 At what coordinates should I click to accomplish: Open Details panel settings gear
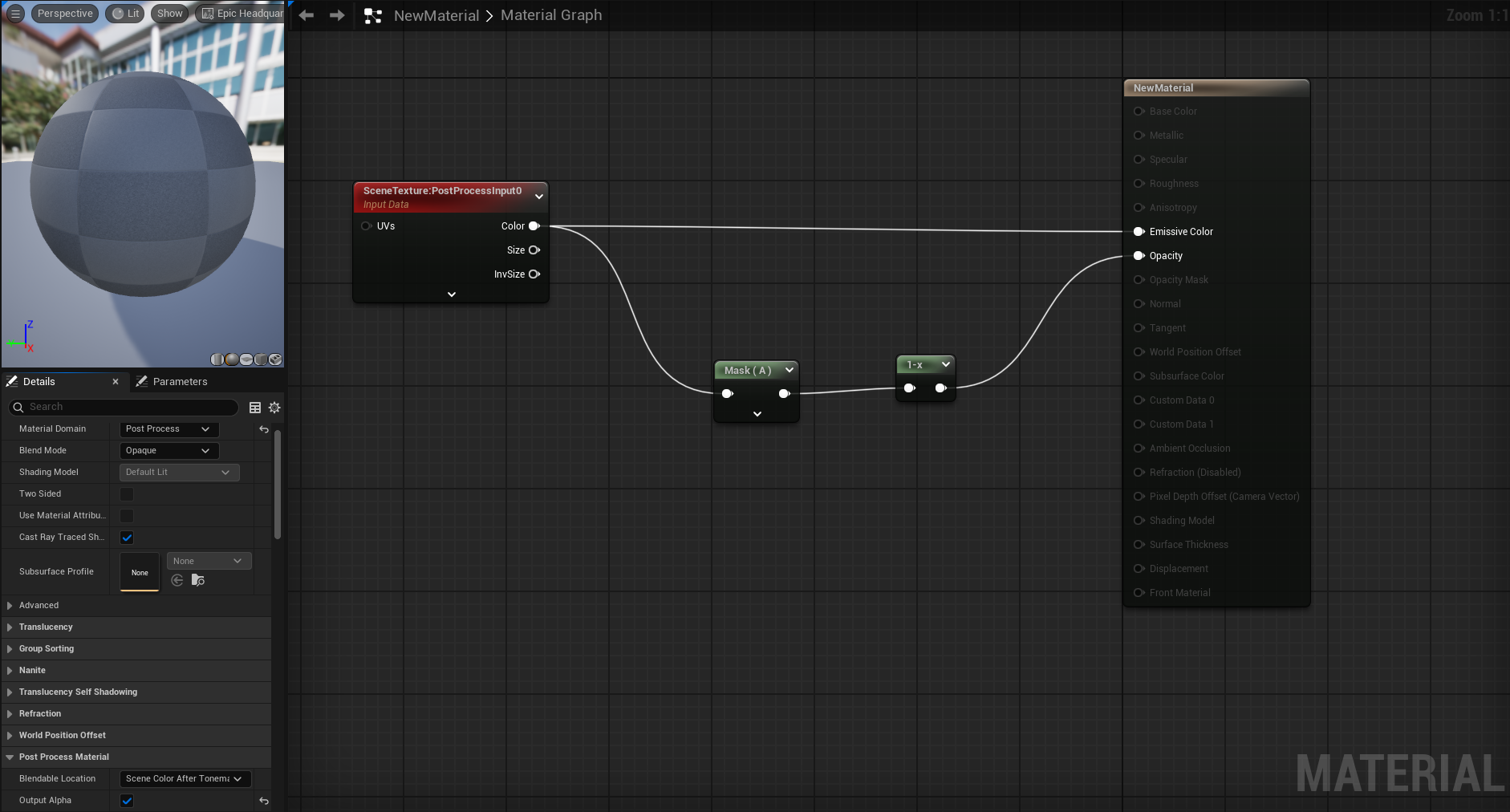(x=274, y=408)
